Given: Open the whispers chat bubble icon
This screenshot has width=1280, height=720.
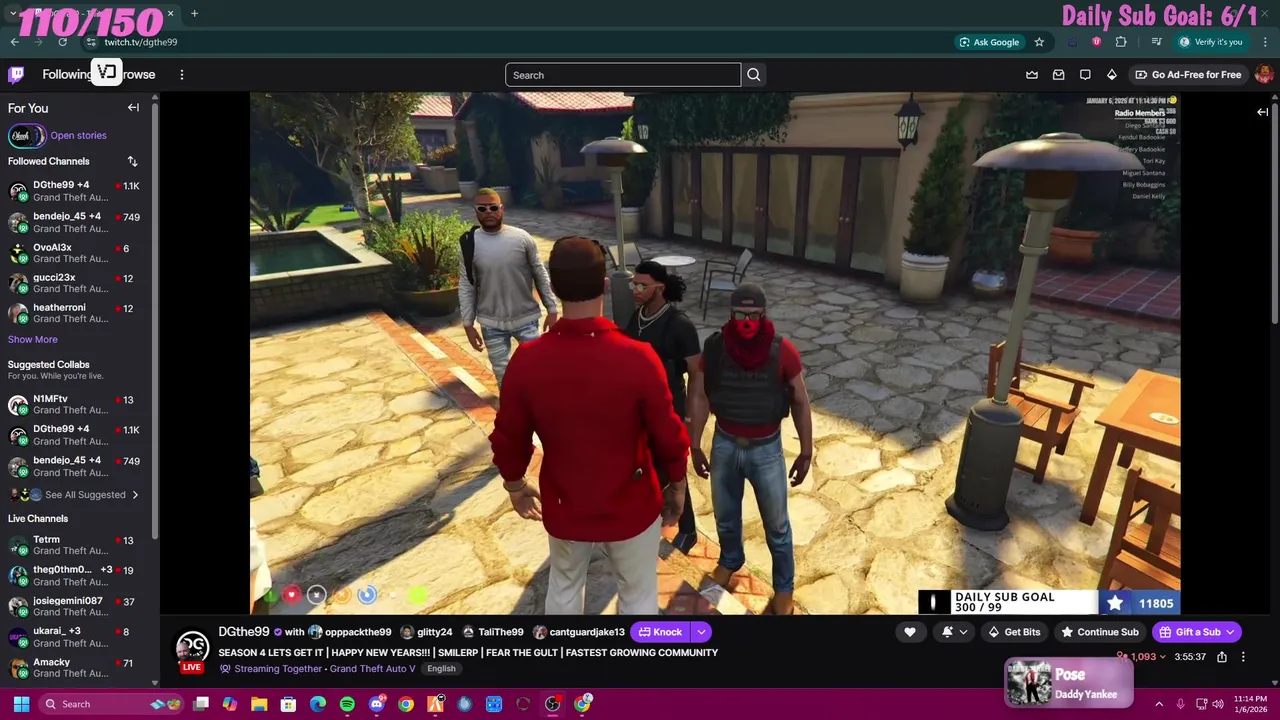Looking at the screenshot, I should point(1085,75).
